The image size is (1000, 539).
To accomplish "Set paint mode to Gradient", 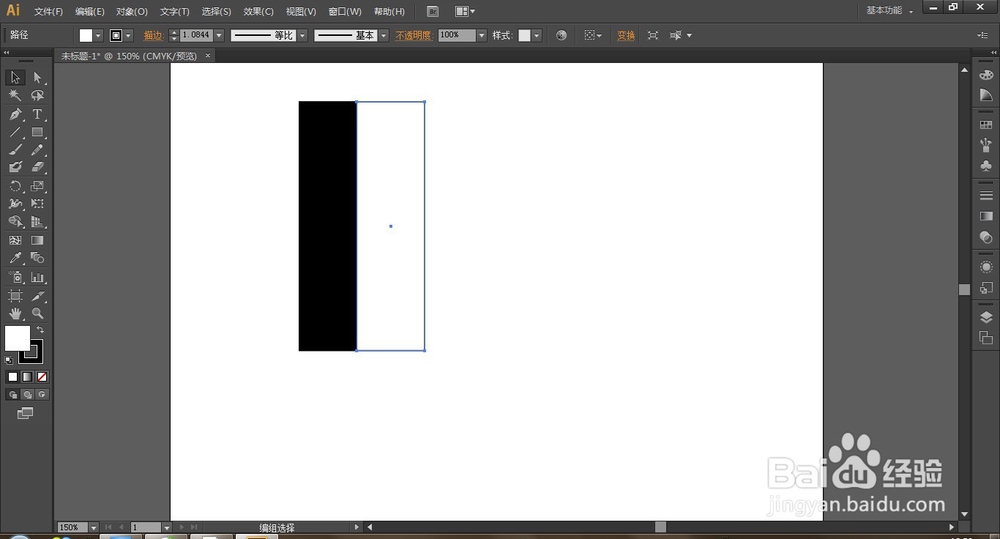I will tap(27, 377).
